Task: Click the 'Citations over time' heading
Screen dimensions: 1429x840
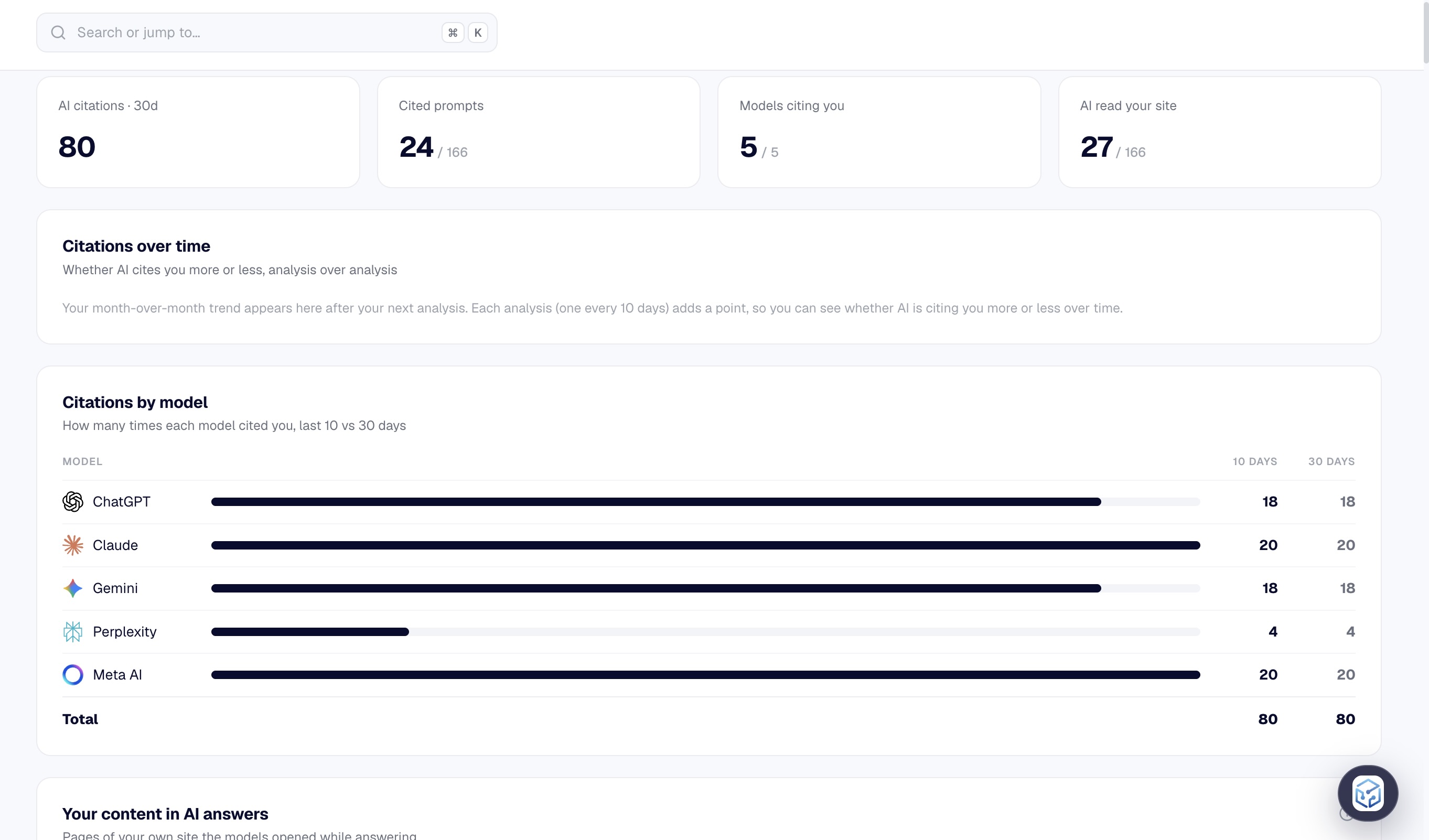Action: click(x=136, y=246)
